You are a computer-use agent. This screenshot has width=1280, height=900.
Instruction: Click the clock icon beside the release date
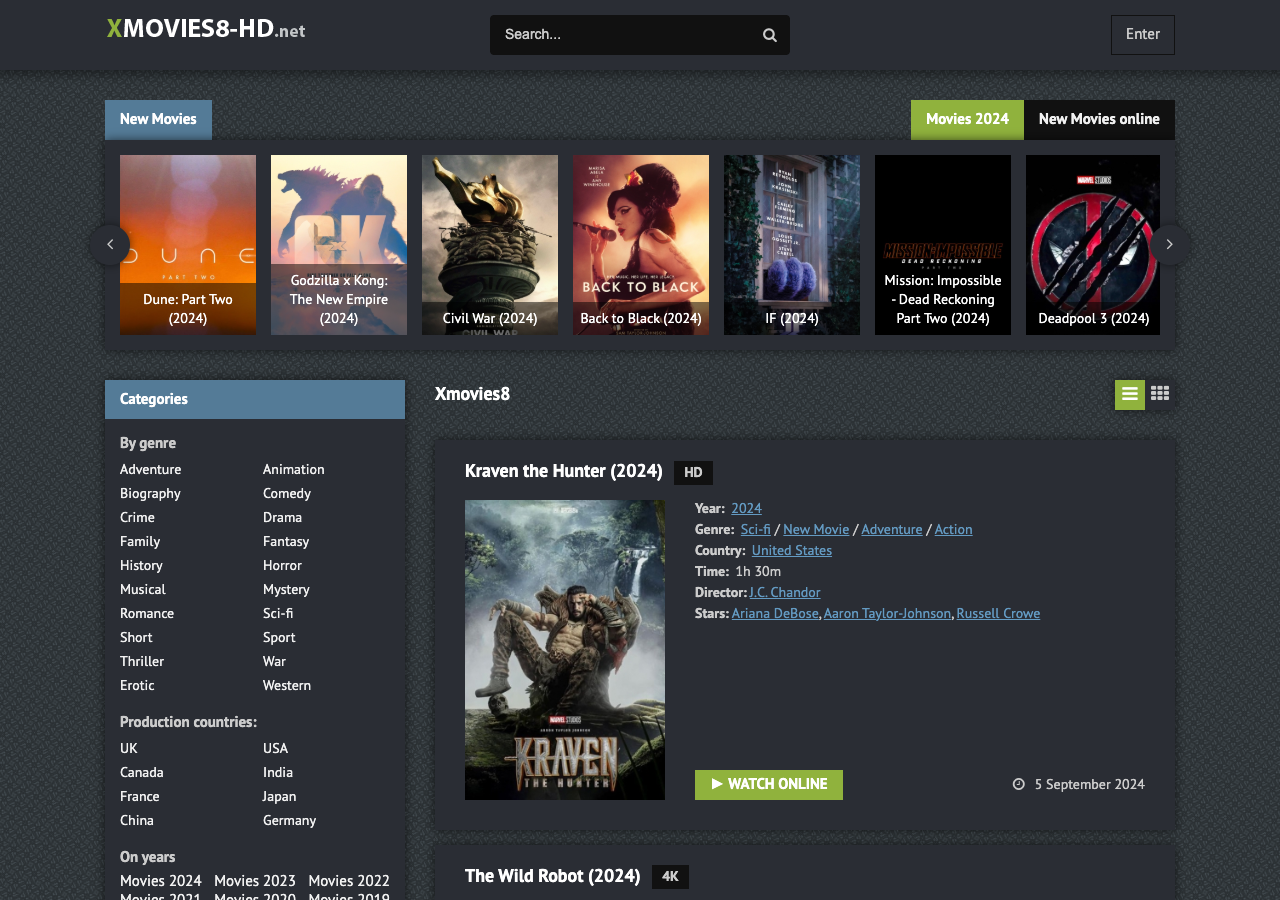(x=1017, y=784)
